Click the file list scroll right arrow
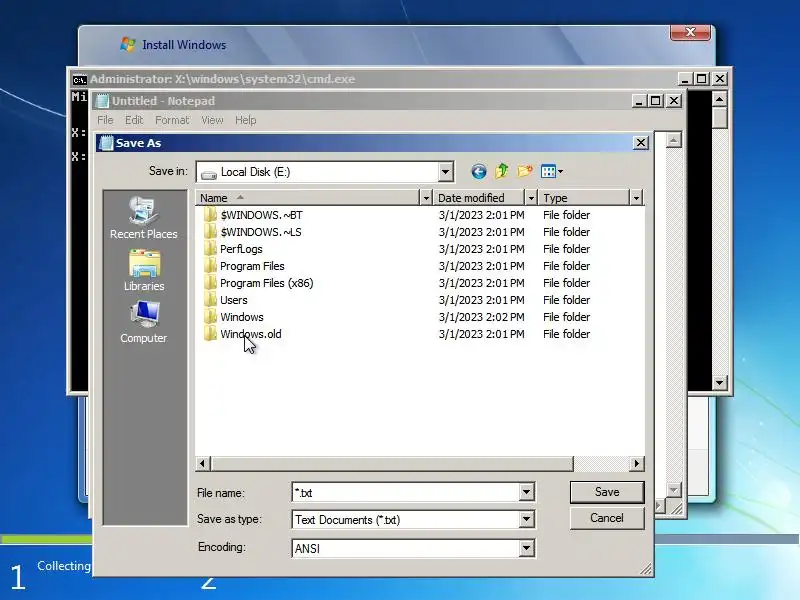This screenshot has height=600, width=800. pyautogui.click(x=637, y=463)
